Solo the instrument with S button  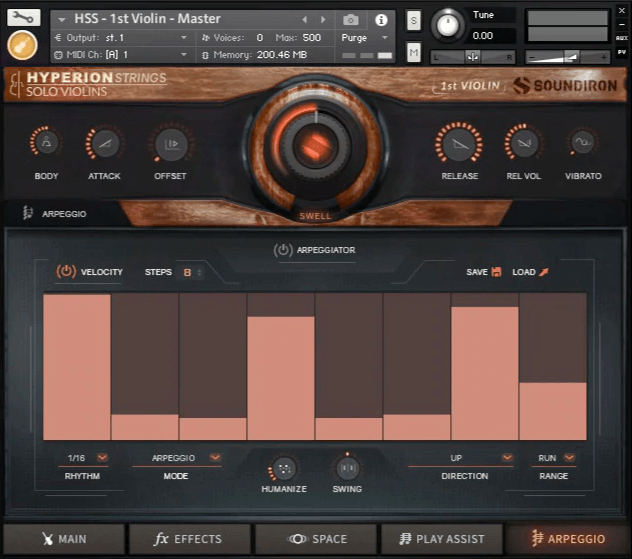click(414, 20)
